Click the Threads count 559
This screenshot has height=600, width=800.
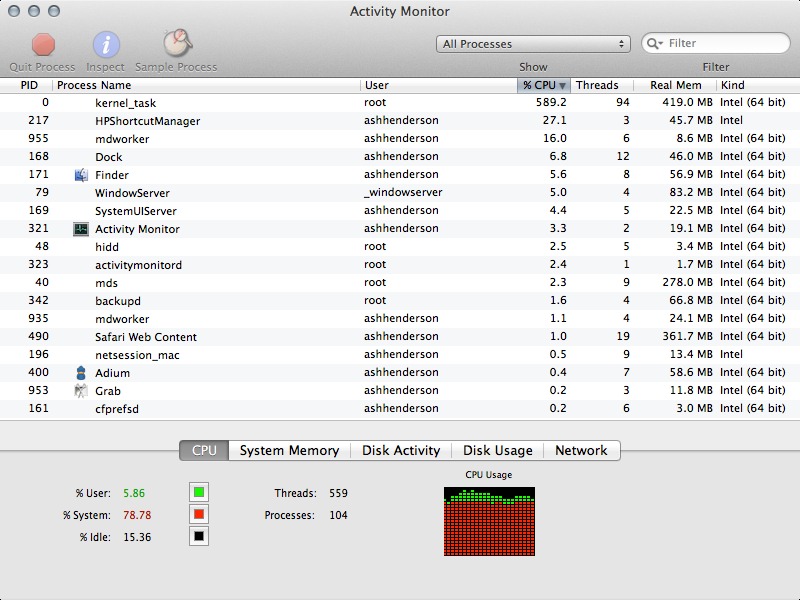pos(338,493)
